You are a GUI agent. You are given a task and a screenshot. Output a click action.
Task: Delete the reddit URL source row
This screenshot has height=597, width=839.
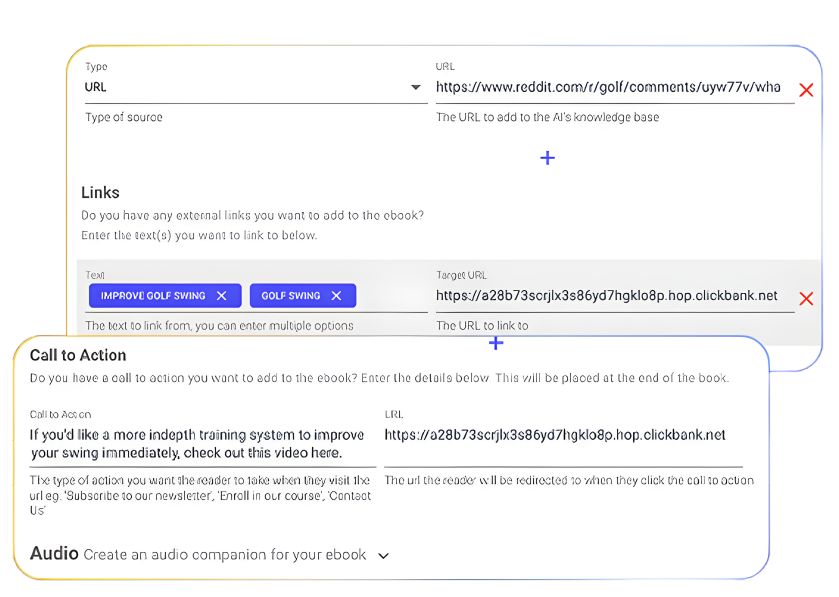(x=806, y=90)
